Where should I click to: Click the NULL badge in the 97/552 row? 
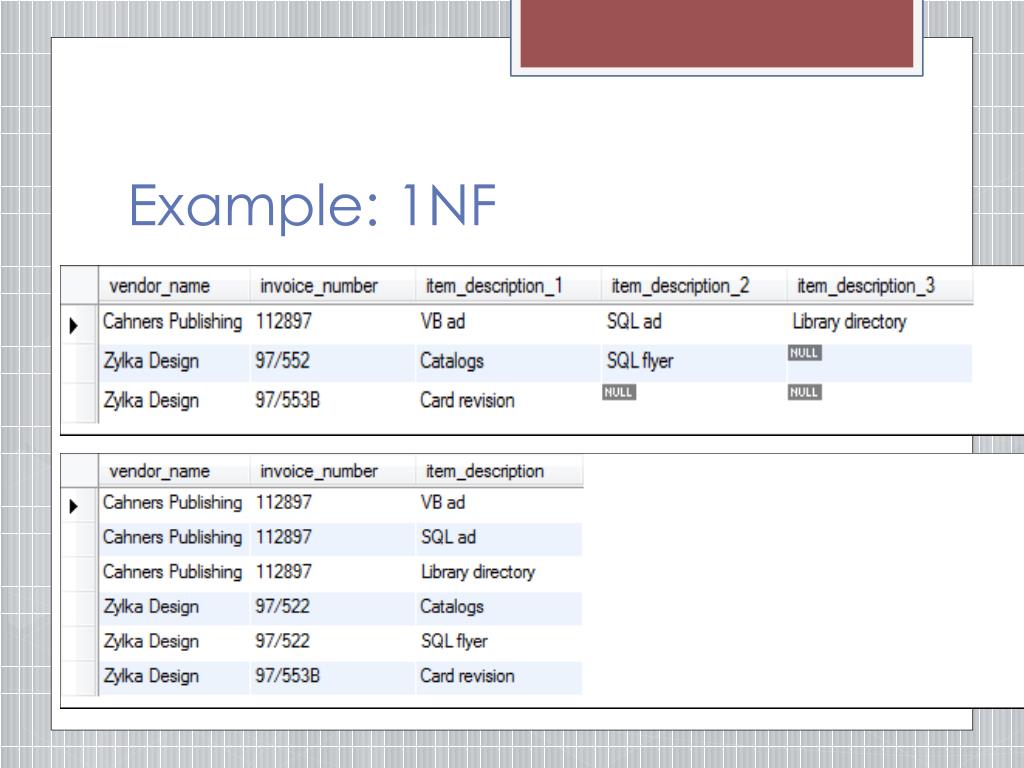coord(805,353)
